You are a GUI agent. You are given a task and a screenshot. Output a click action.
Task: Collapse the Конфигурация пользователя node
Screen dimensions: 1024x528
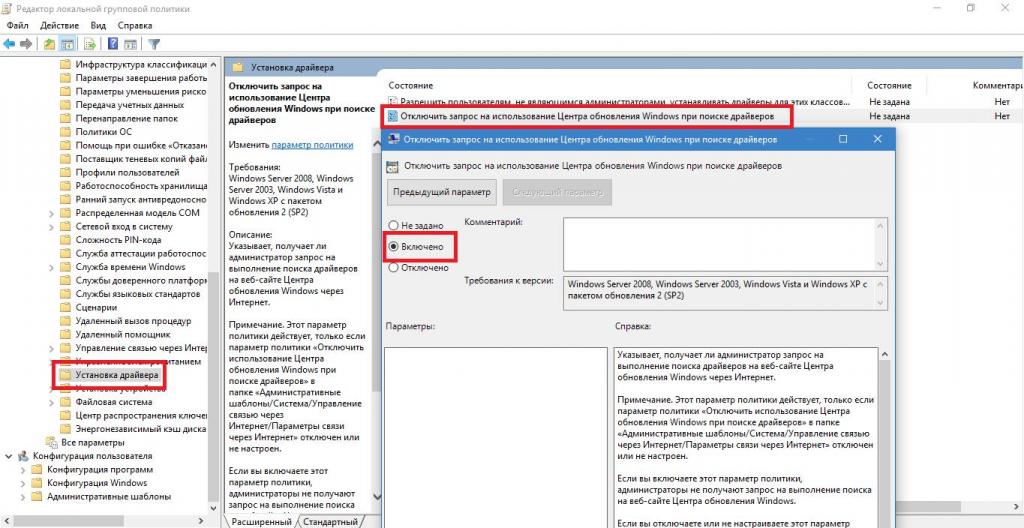[8, 456]
